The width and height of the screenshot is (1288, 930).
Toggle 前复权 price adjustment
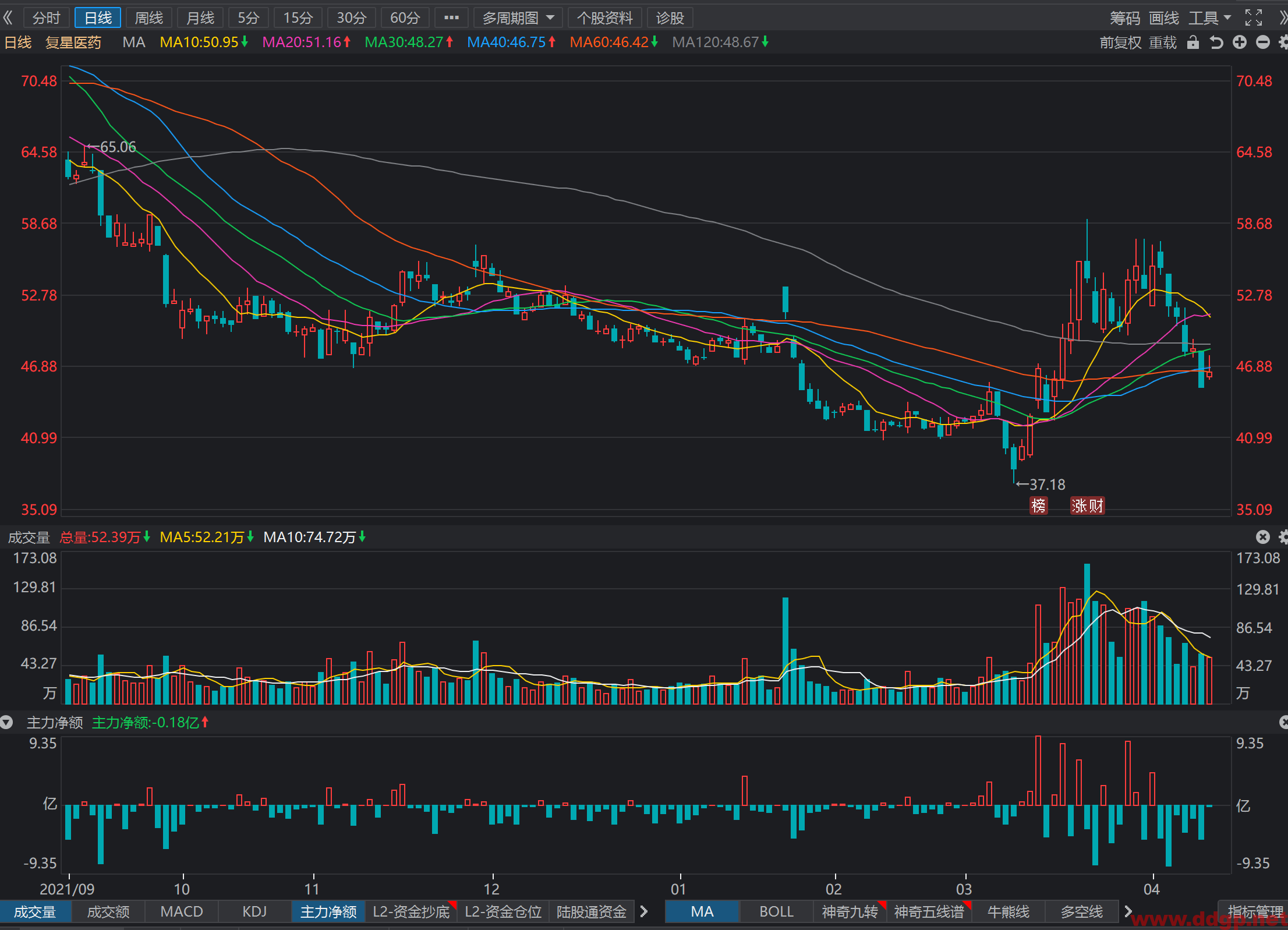[x=1120, y=43]
